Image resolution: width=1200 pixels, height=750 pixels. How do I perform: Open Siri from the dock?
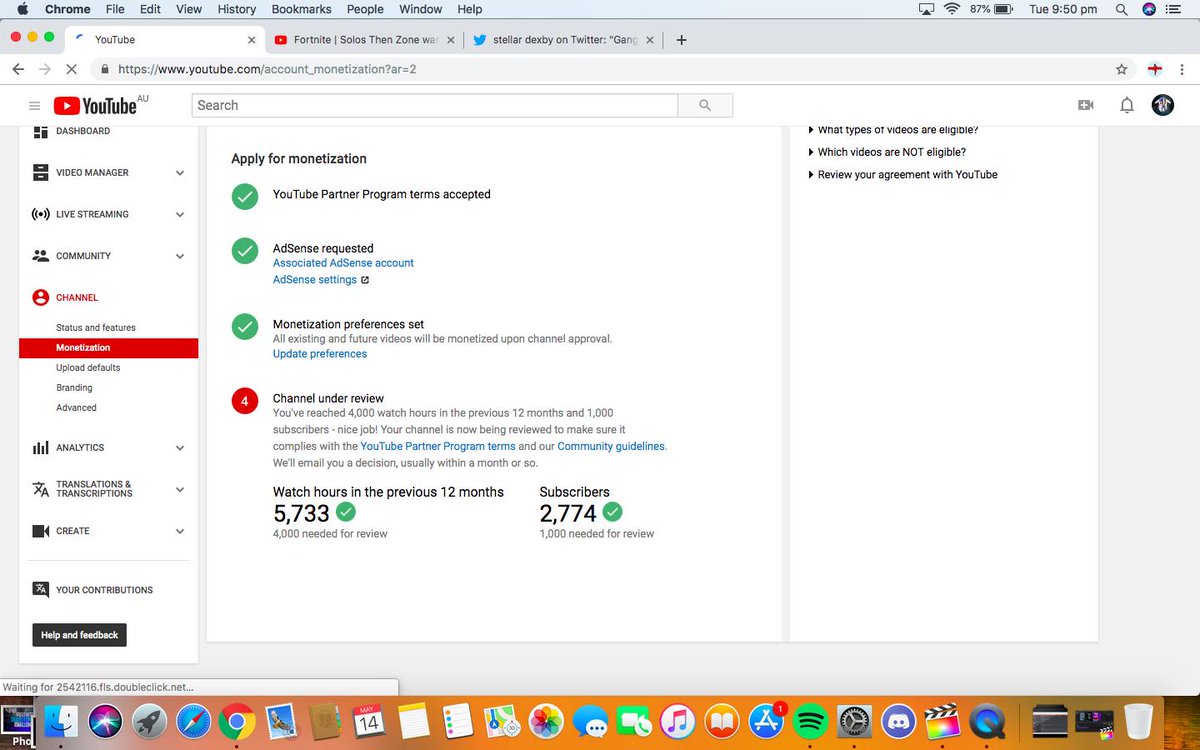[105, 721]
